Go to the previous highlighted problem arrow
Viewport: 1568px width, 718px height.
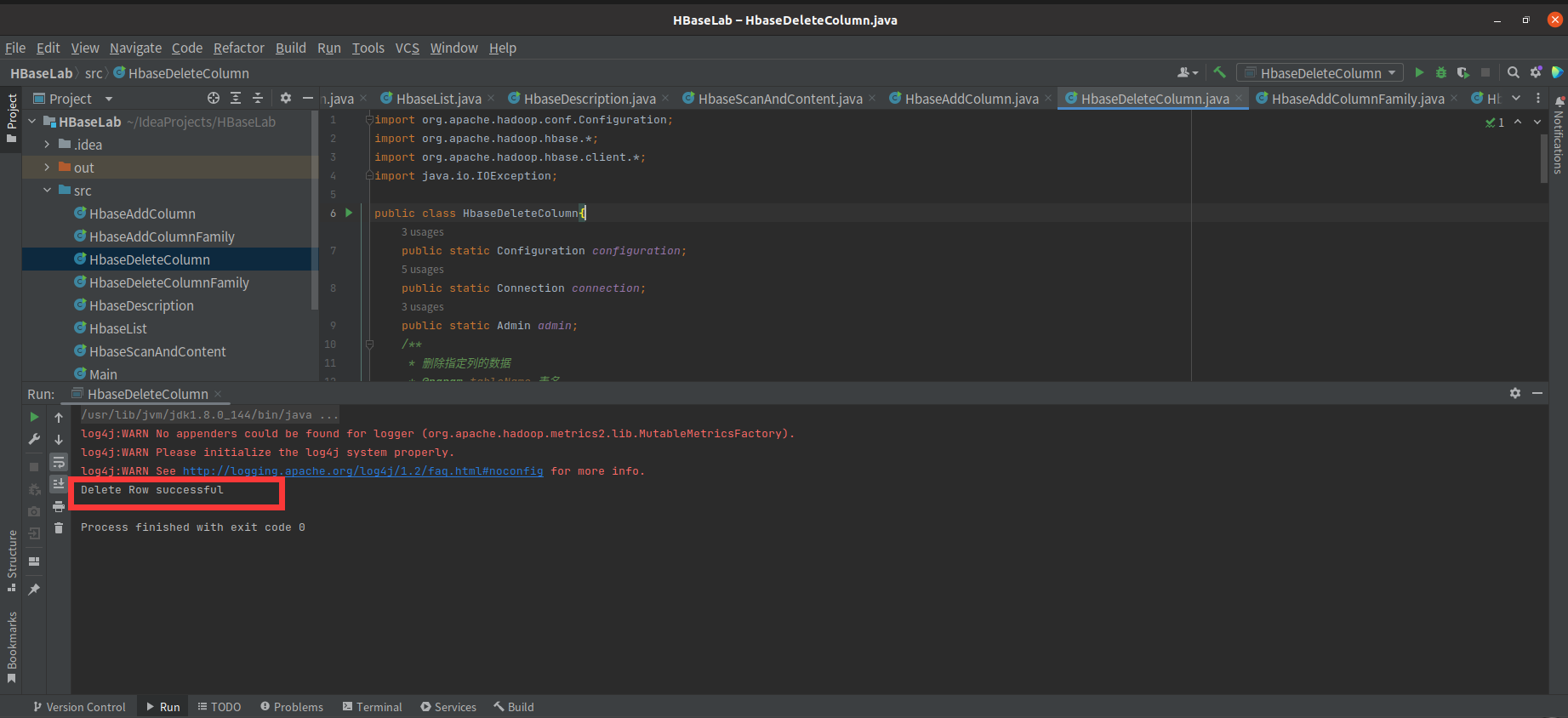pos(1518,123)
